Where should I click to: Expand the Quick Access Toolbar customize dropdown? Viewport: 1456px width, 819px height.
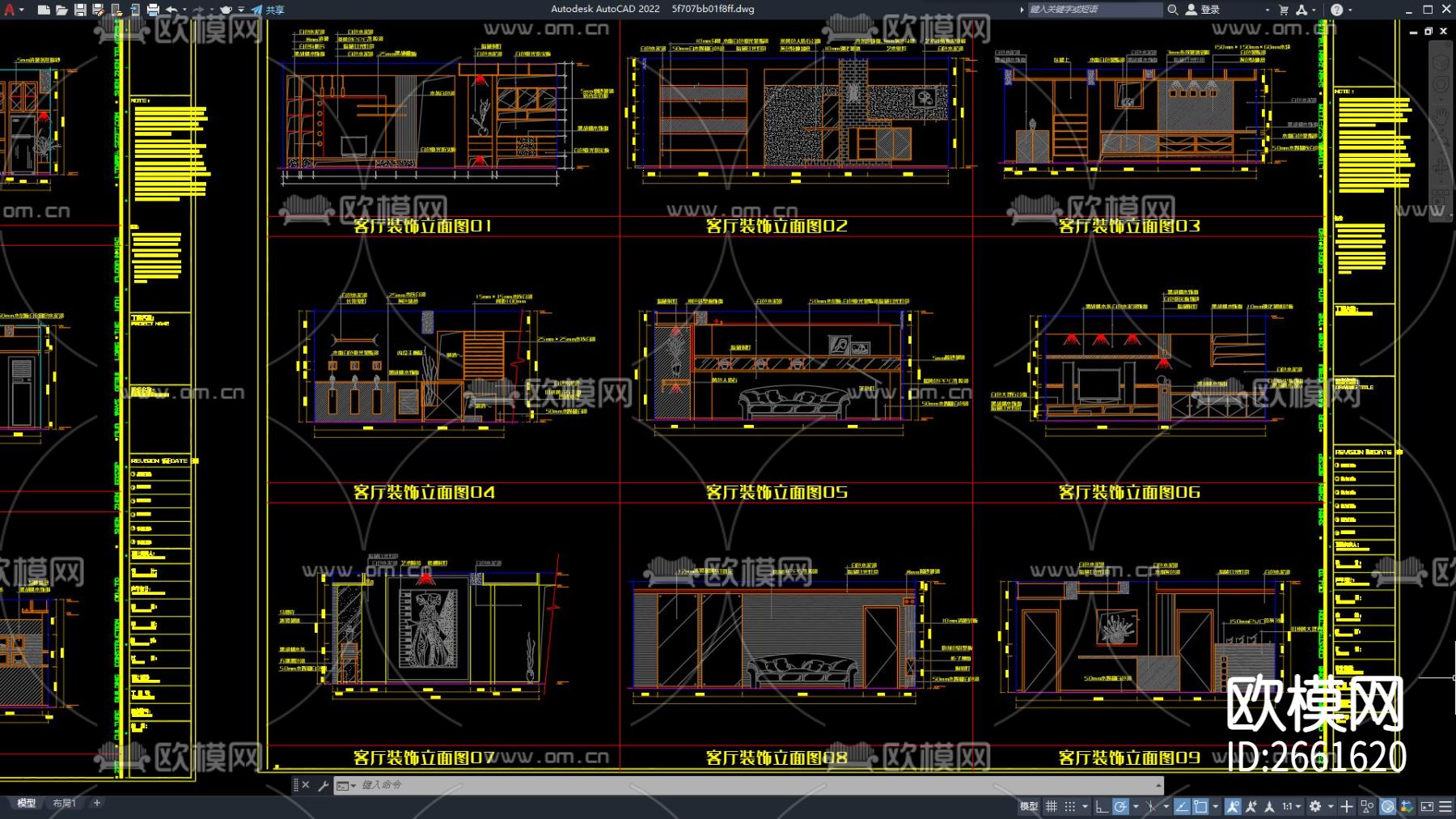pos(241,10)
